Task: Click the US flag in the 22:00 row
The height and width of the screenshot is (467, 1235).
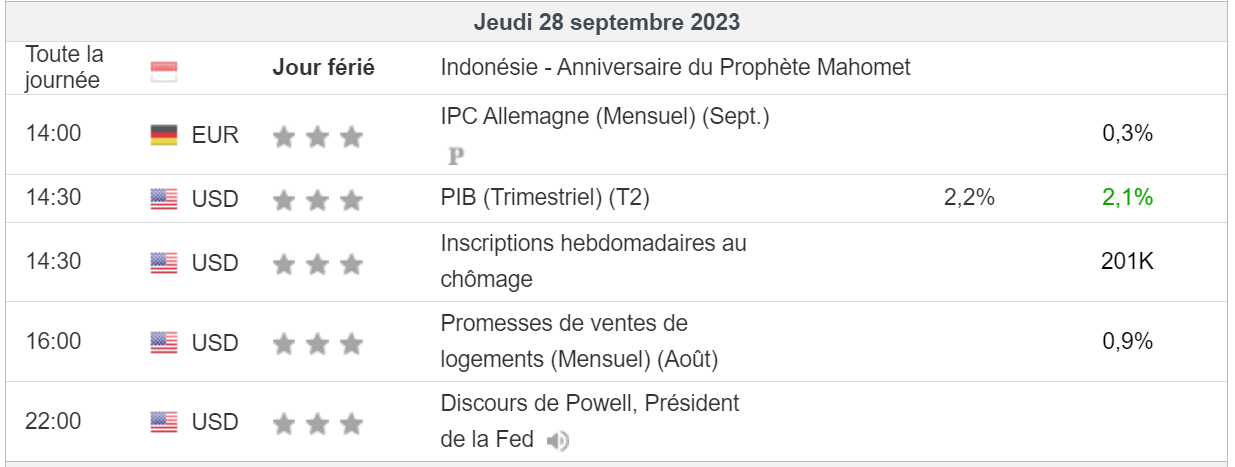Action: click(x=164, y=423)
